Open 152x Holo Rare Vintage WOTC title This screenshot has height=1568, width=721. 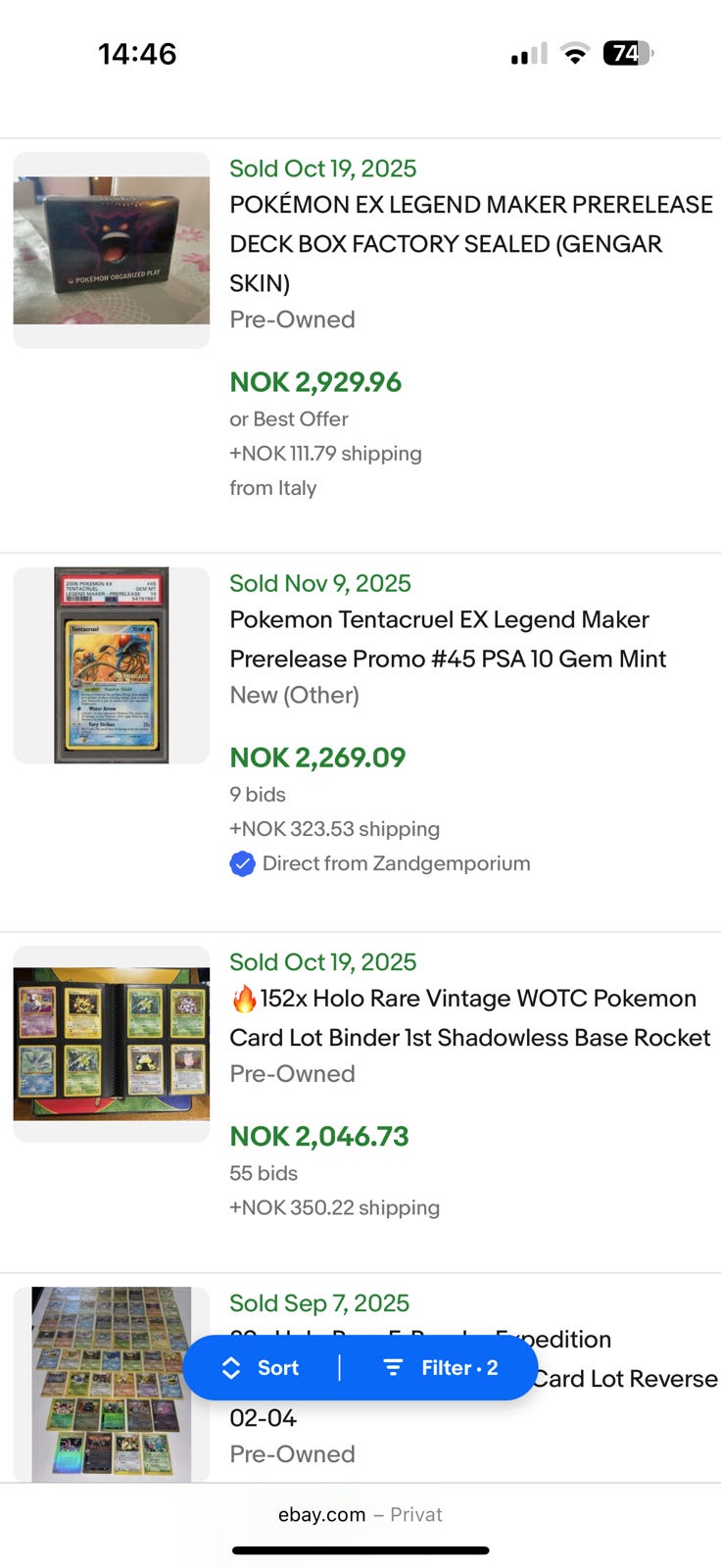coord(470,1018)
